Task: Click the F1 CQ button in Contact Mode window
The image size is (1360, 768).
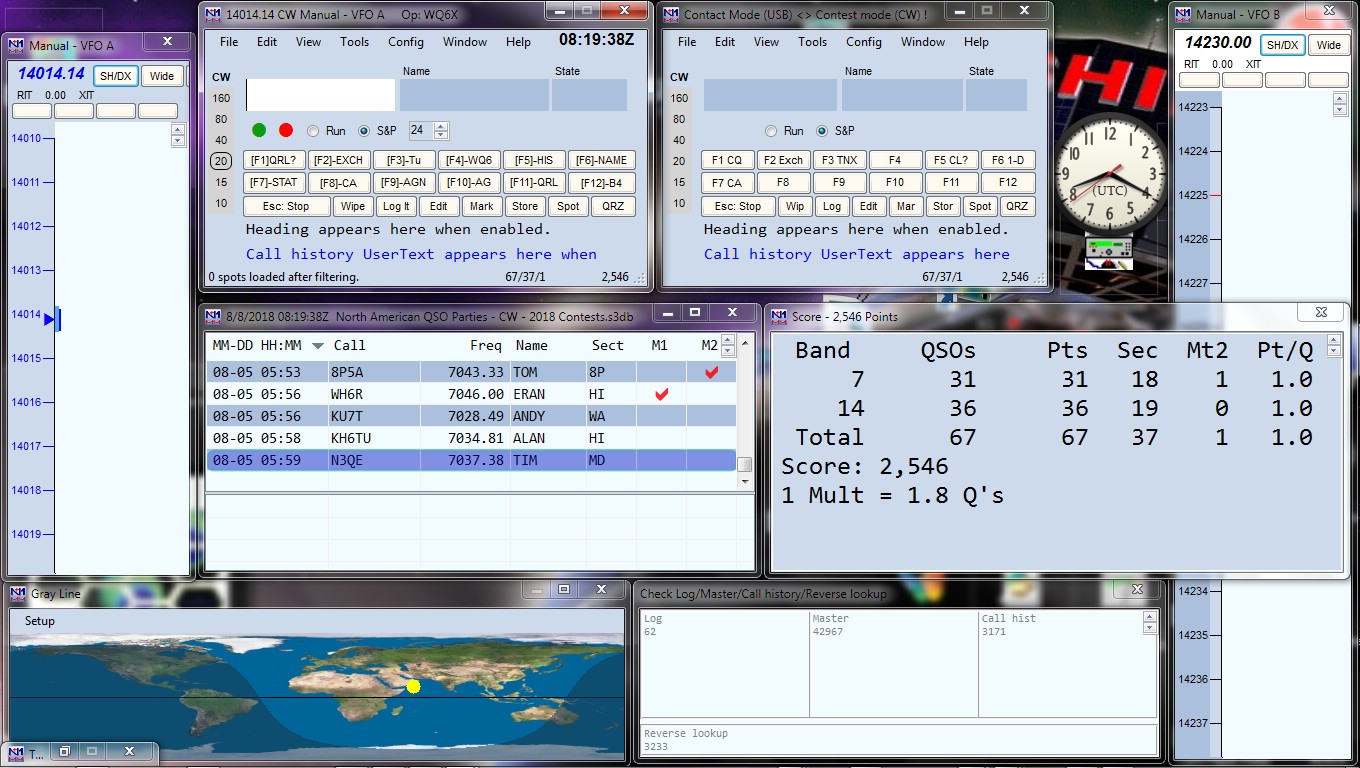Action: point(727,160)
